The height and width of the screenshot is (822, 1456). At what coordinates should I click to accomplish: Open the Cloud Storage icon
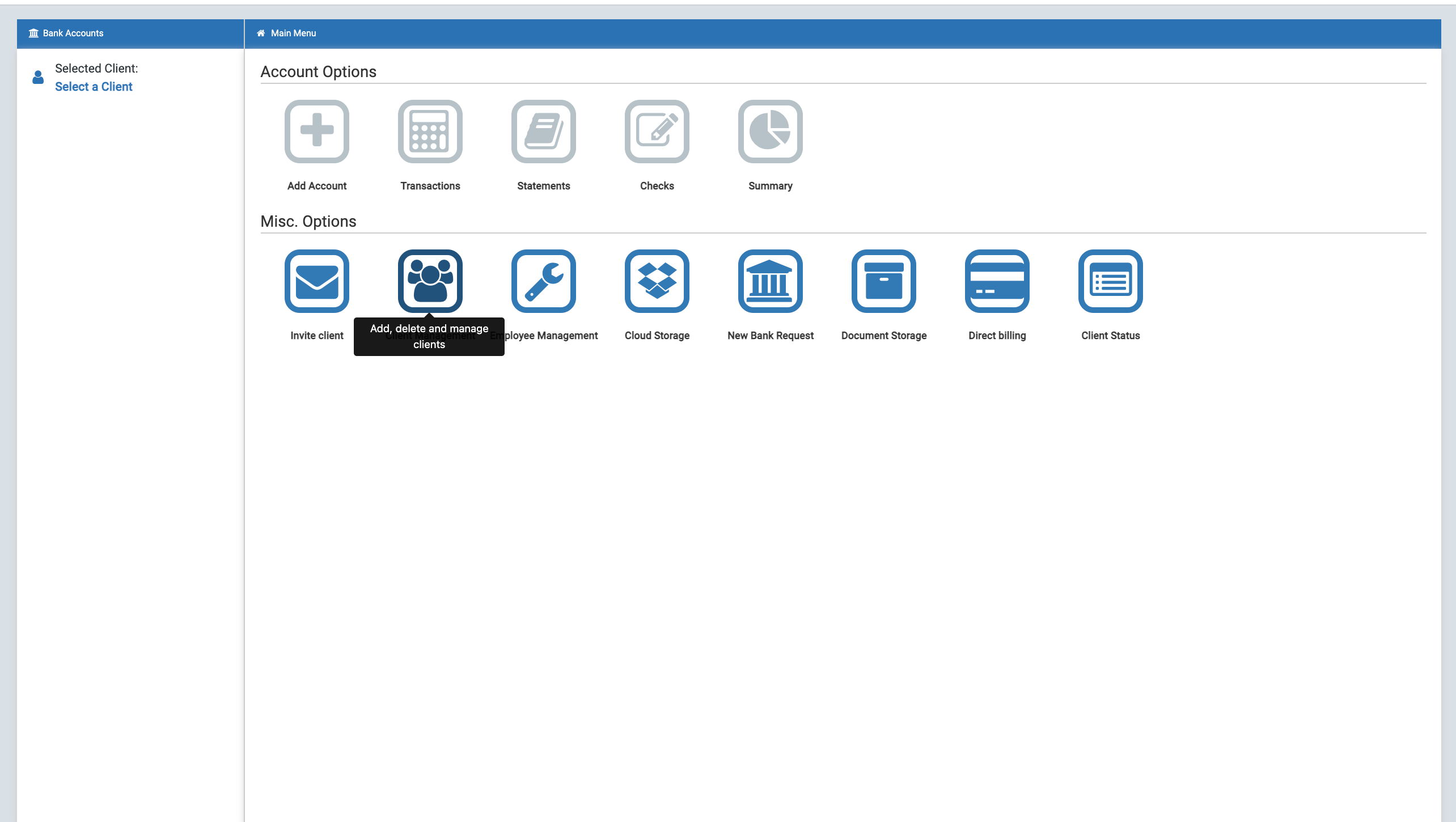[657, 281]
